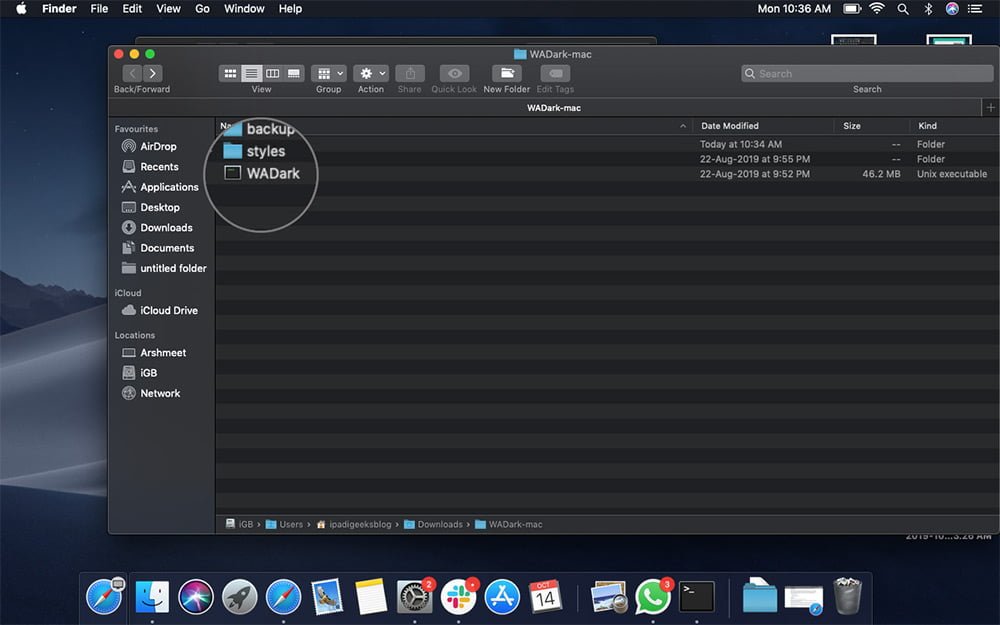Open the Group dropdown
This screenshot has width=1000, height=625.
pos(329,73)
